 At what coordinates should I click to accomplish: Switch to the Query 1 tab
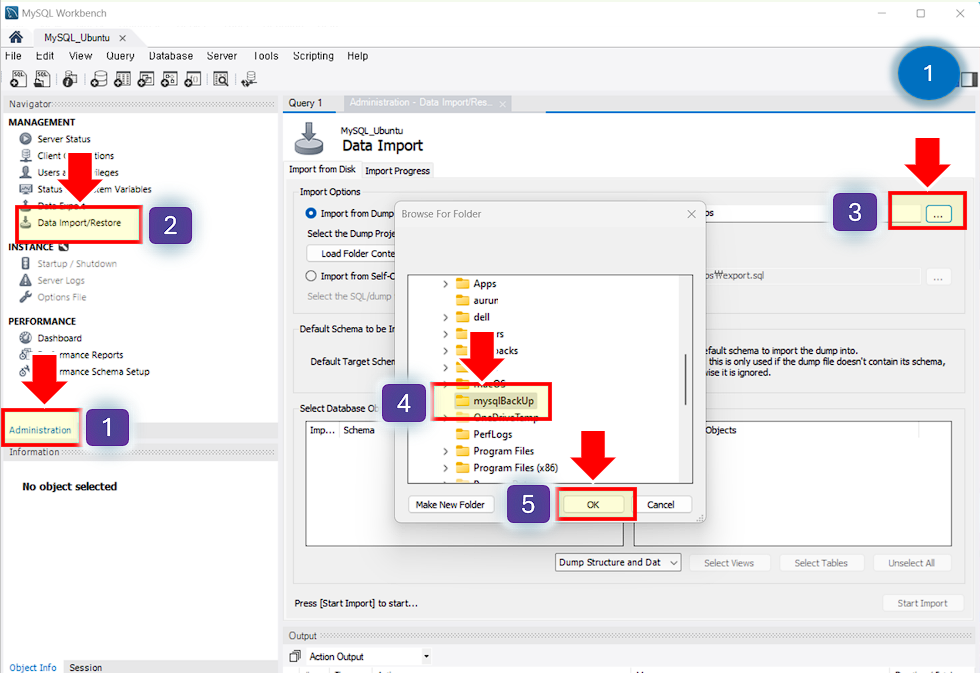[306, 103]
